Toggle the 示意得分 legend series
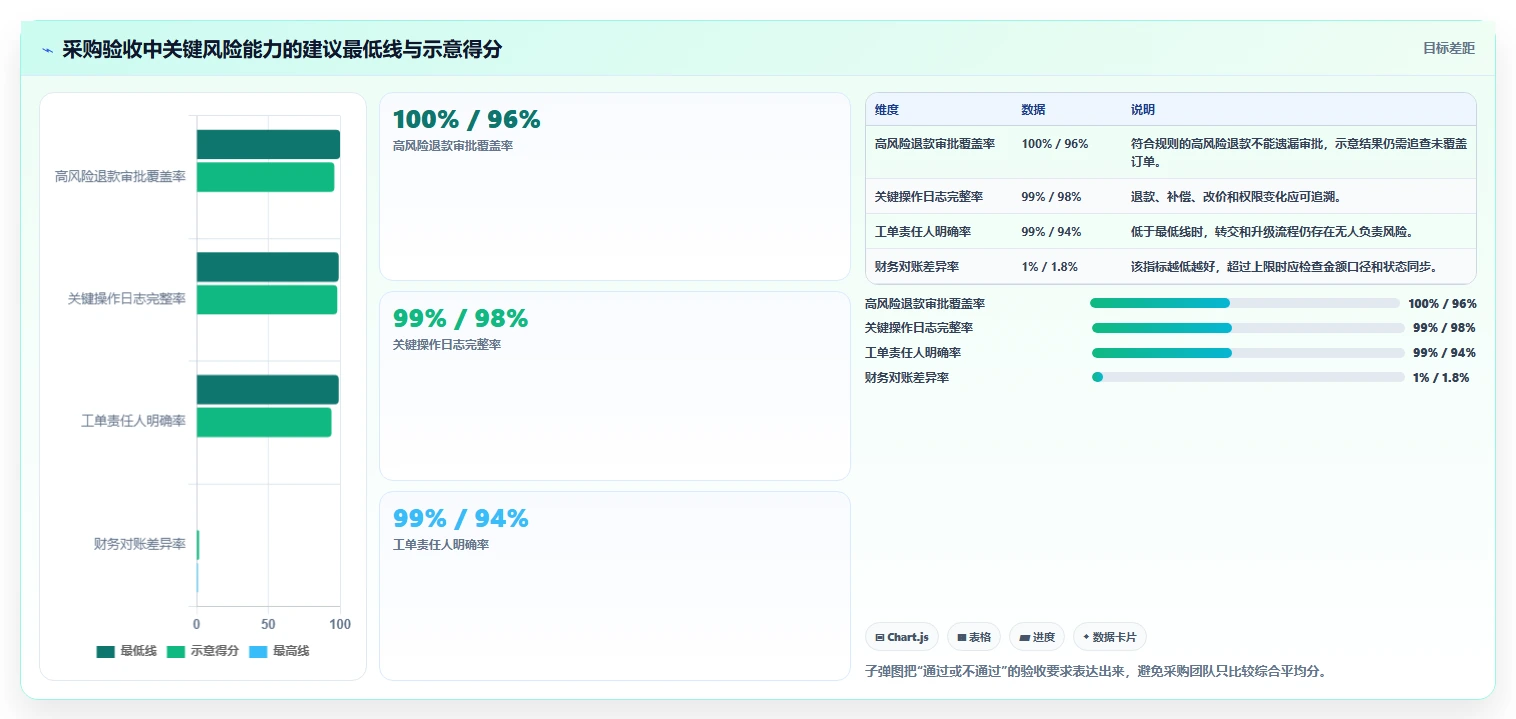This screenshot has width=1516, height=719. (202, 651)
